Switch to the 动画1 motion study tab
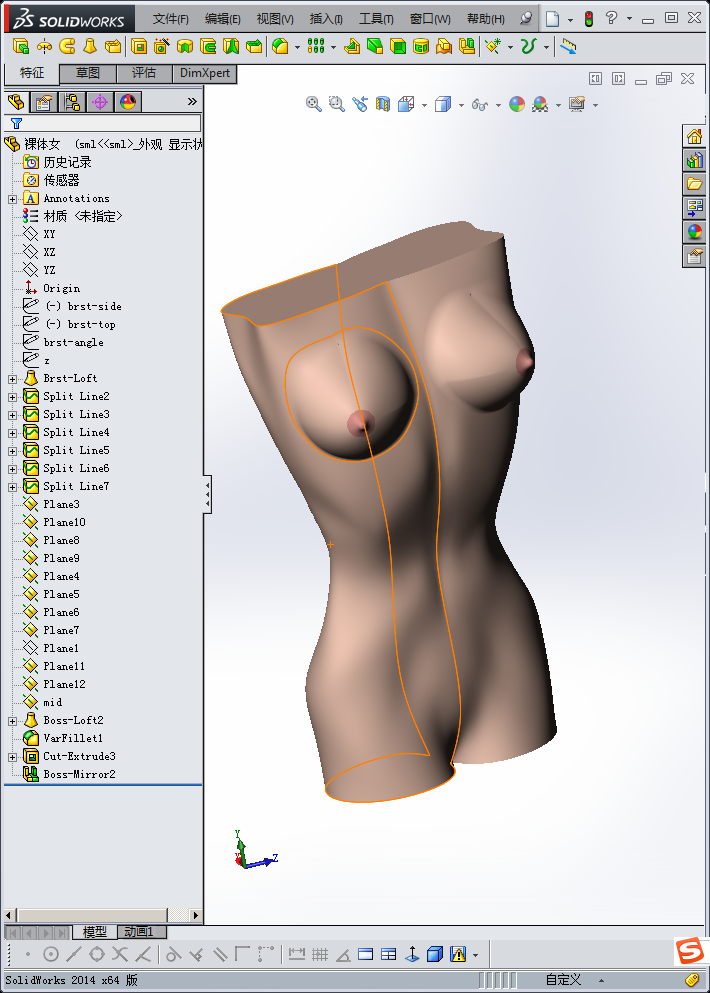710x993 pixels. [x=139, y=932]
